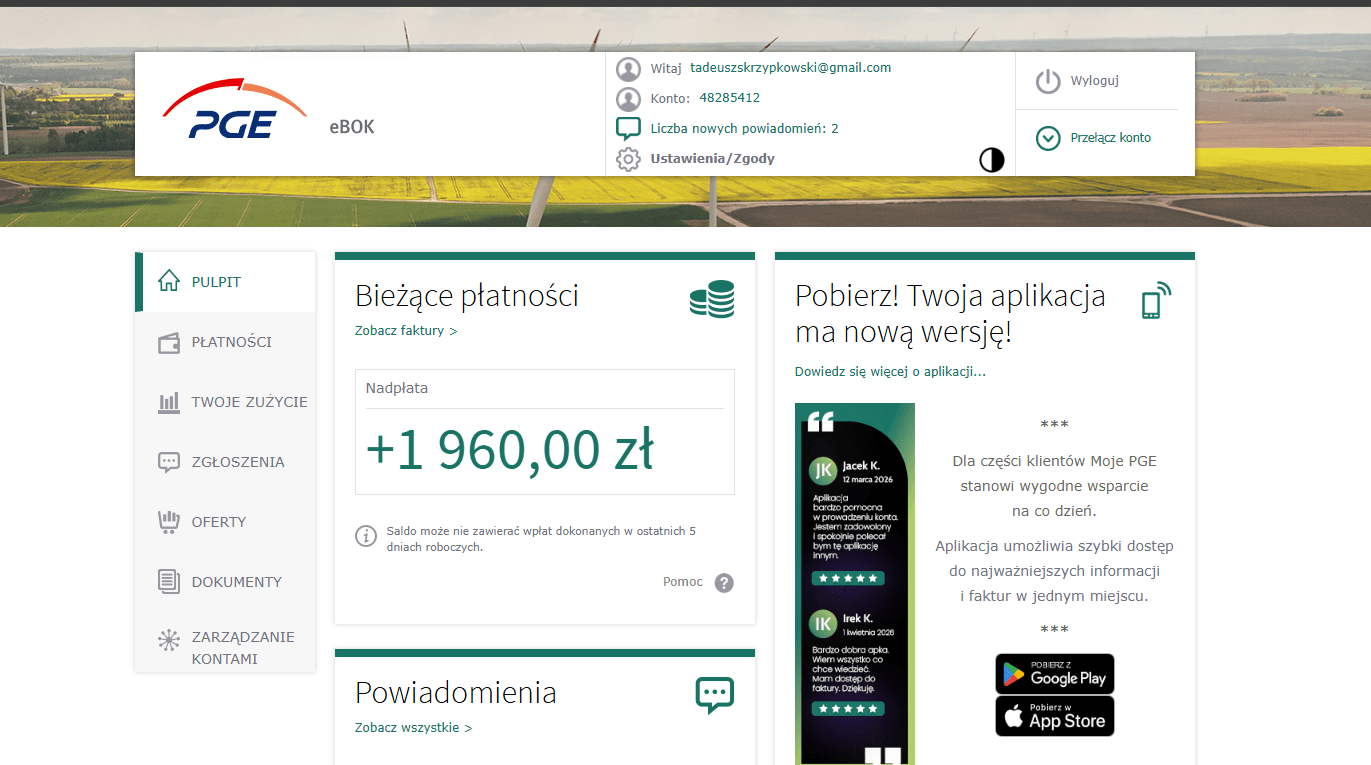Open Oferty in sidebar

225,522
